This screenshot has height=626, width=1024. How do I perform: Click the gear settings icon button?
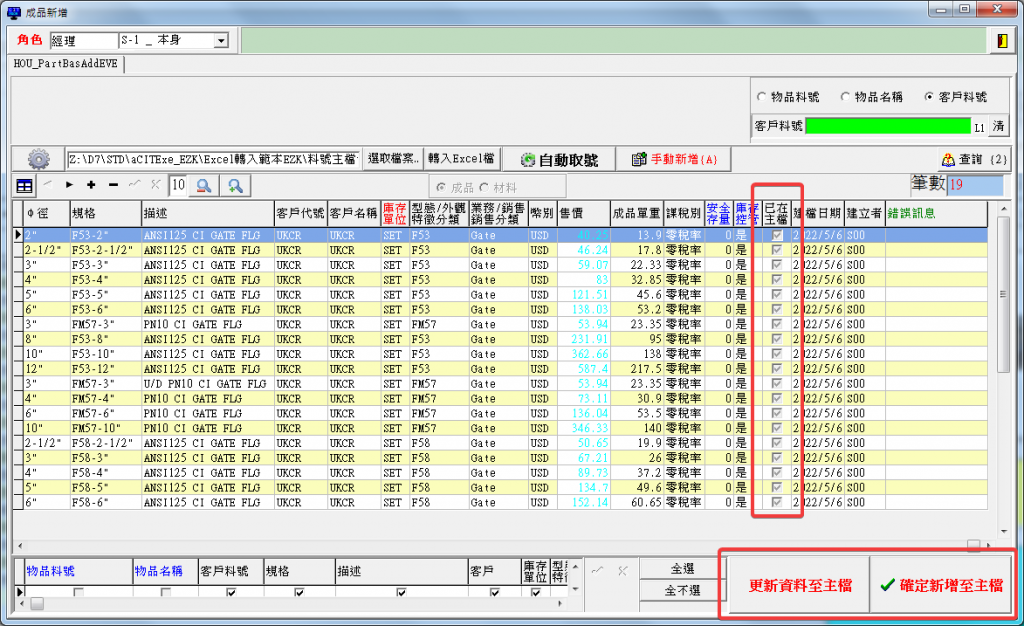(x=38, y=159)
